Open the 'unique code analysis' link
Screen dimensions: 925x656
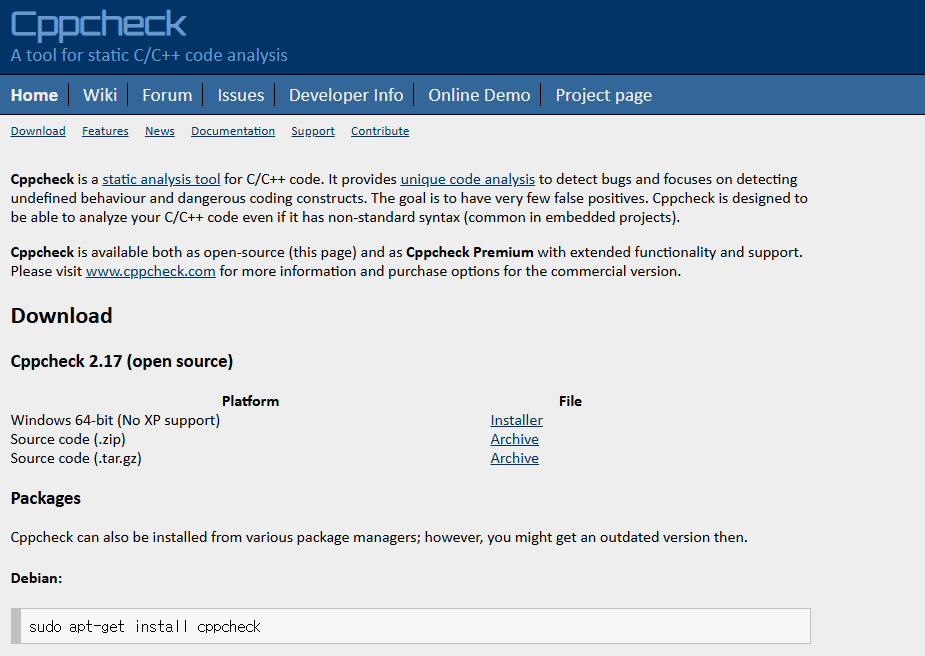(x=468, y=179)
